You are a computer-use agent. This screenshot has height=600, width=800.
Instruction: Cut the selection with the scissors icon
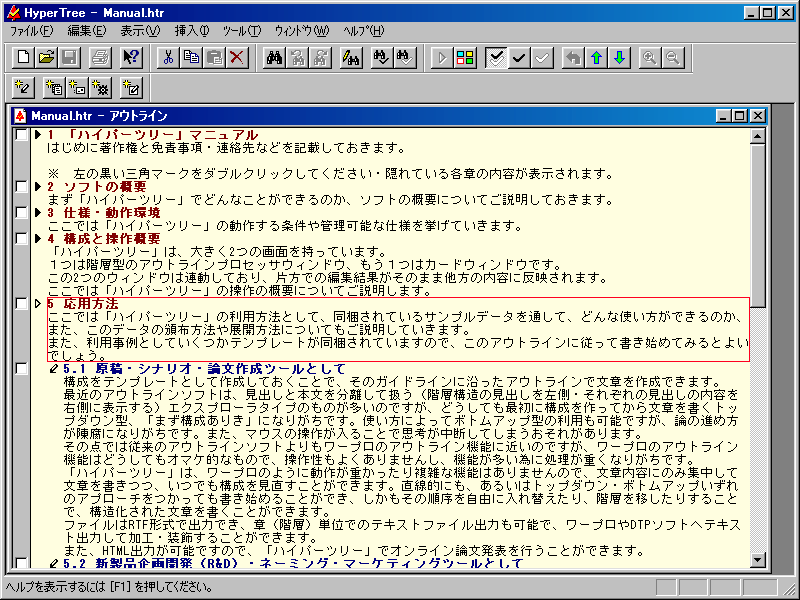pos(168,58)
